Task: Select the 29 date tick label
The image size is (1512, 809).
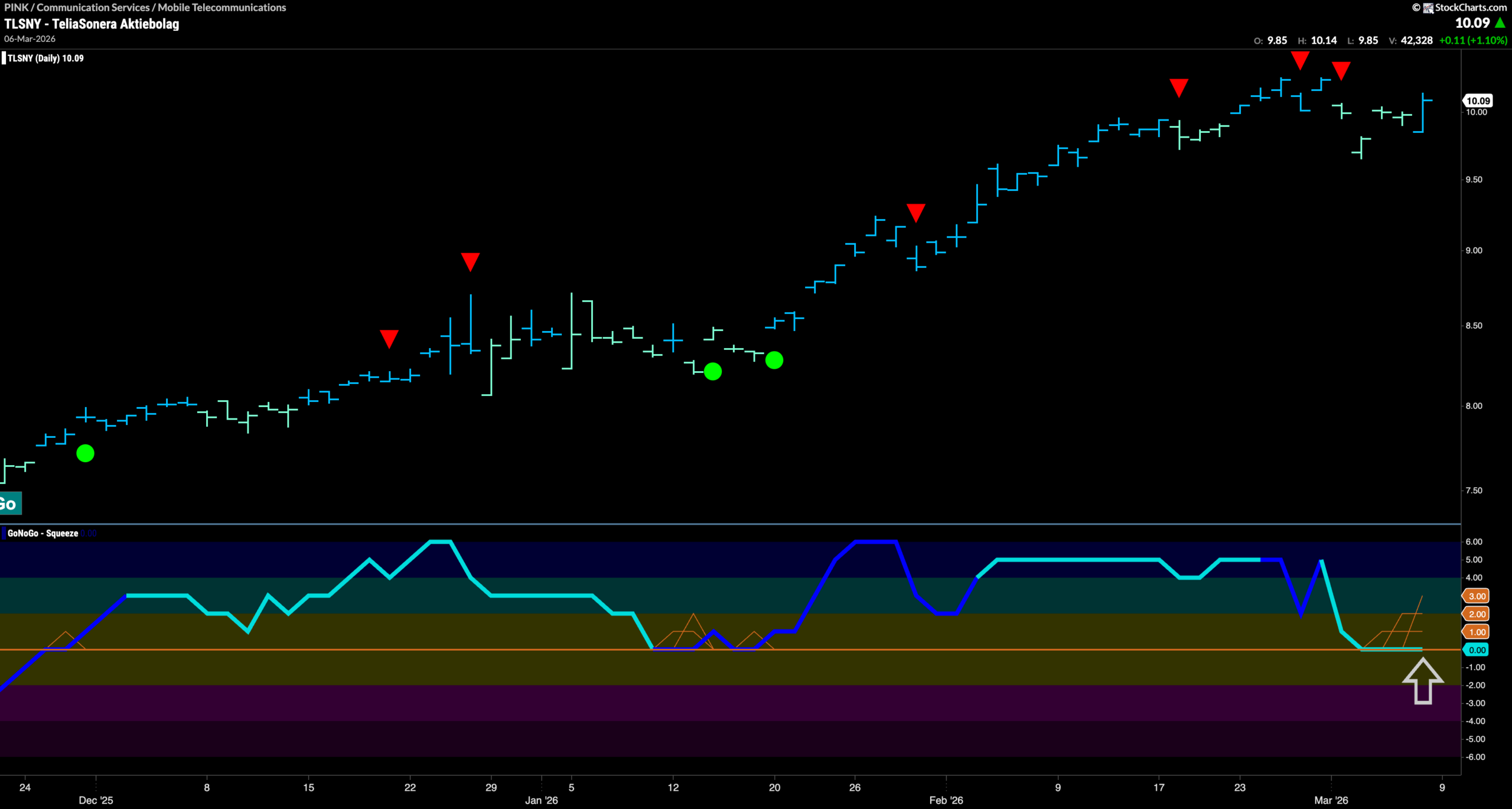Action: pyautogui.click(x=491, y=787)
